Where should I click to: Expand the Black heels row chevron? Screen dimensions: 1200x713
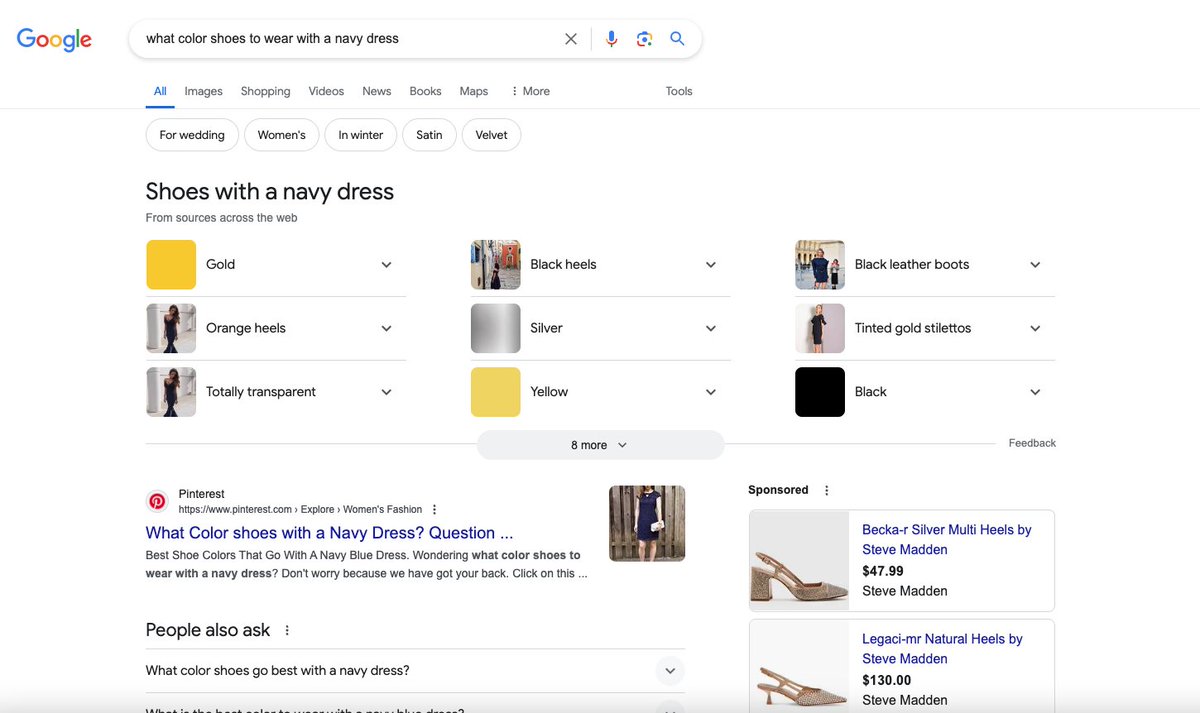click(x=711, y=265)
